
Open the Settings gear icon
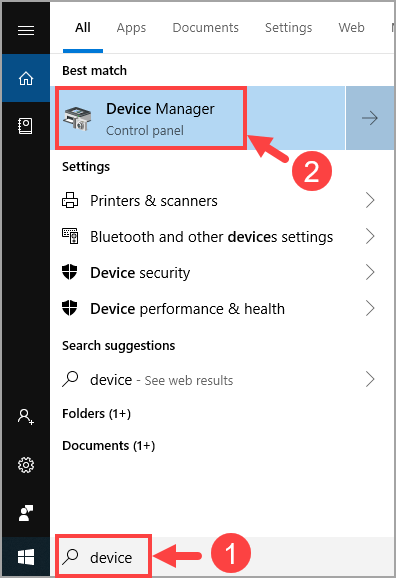(26, 465)
